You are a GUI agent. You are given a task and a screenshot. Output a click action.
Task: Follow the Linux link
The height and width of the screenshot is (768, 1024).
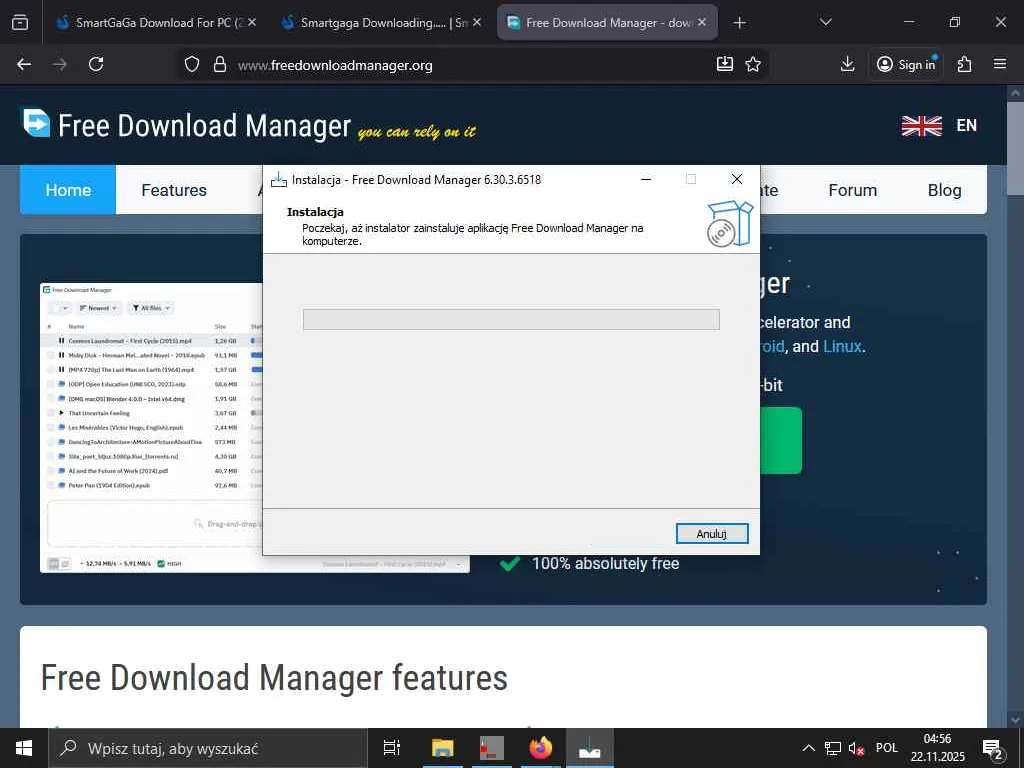pos(842,346)
